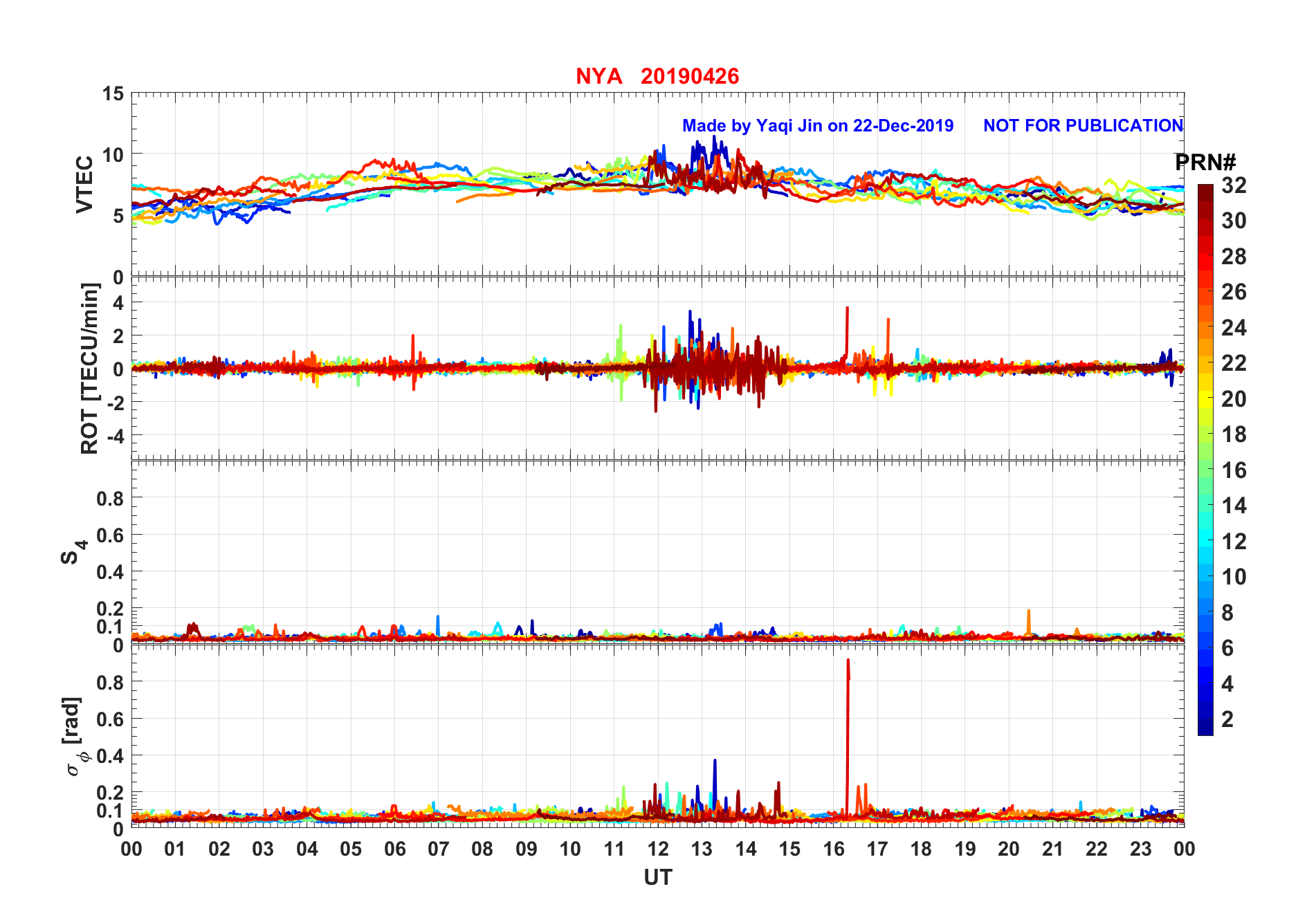This screenshot has width=1316, height=920.
Task: Select the "PRN#" colorbar heading
Action: (x=1205, y=163)
